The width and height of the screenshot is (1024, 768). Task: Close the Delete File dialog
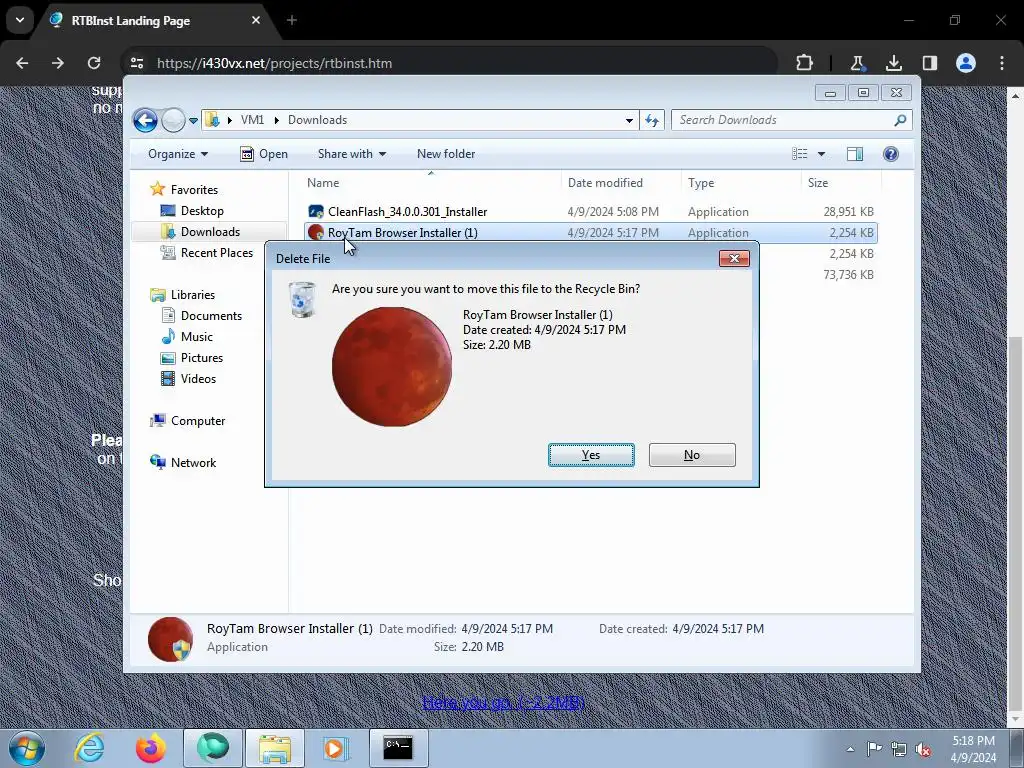tap(734, 259)
